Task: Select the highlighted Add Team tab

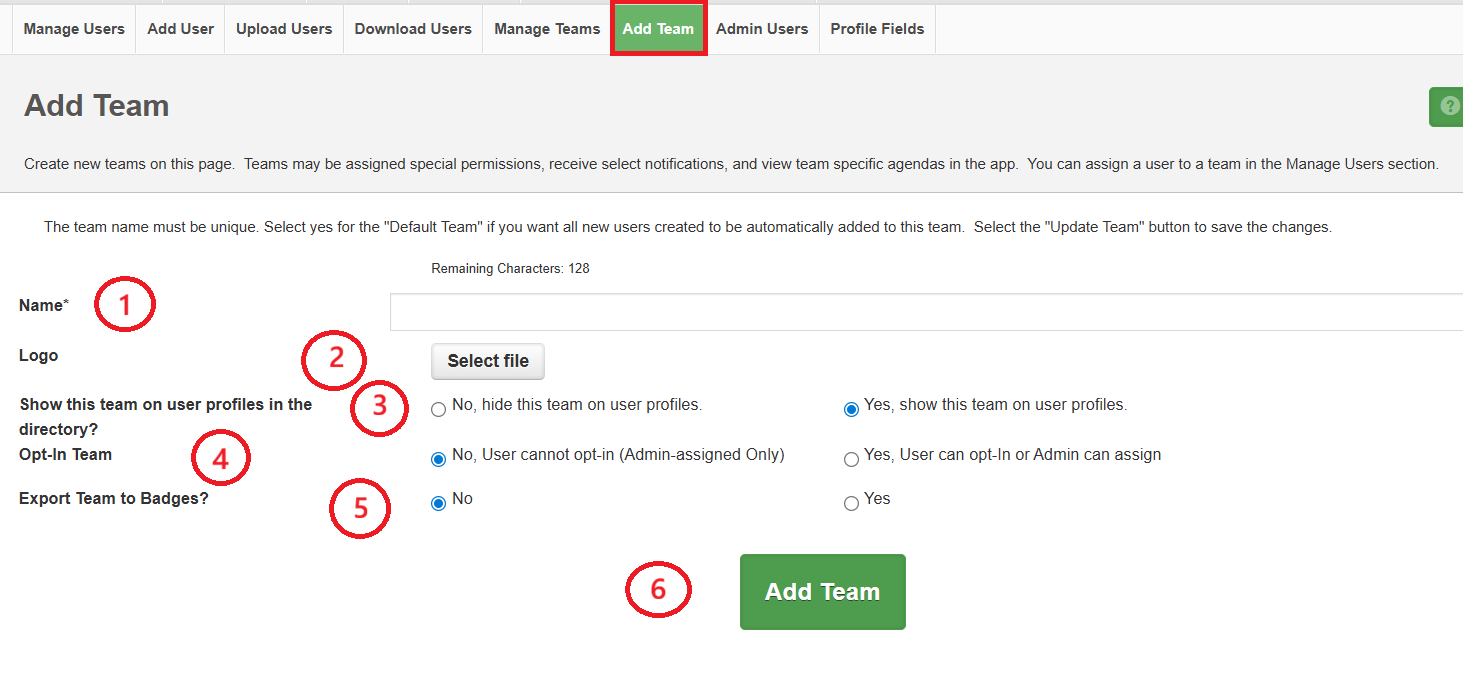Action: pos(658,29)
